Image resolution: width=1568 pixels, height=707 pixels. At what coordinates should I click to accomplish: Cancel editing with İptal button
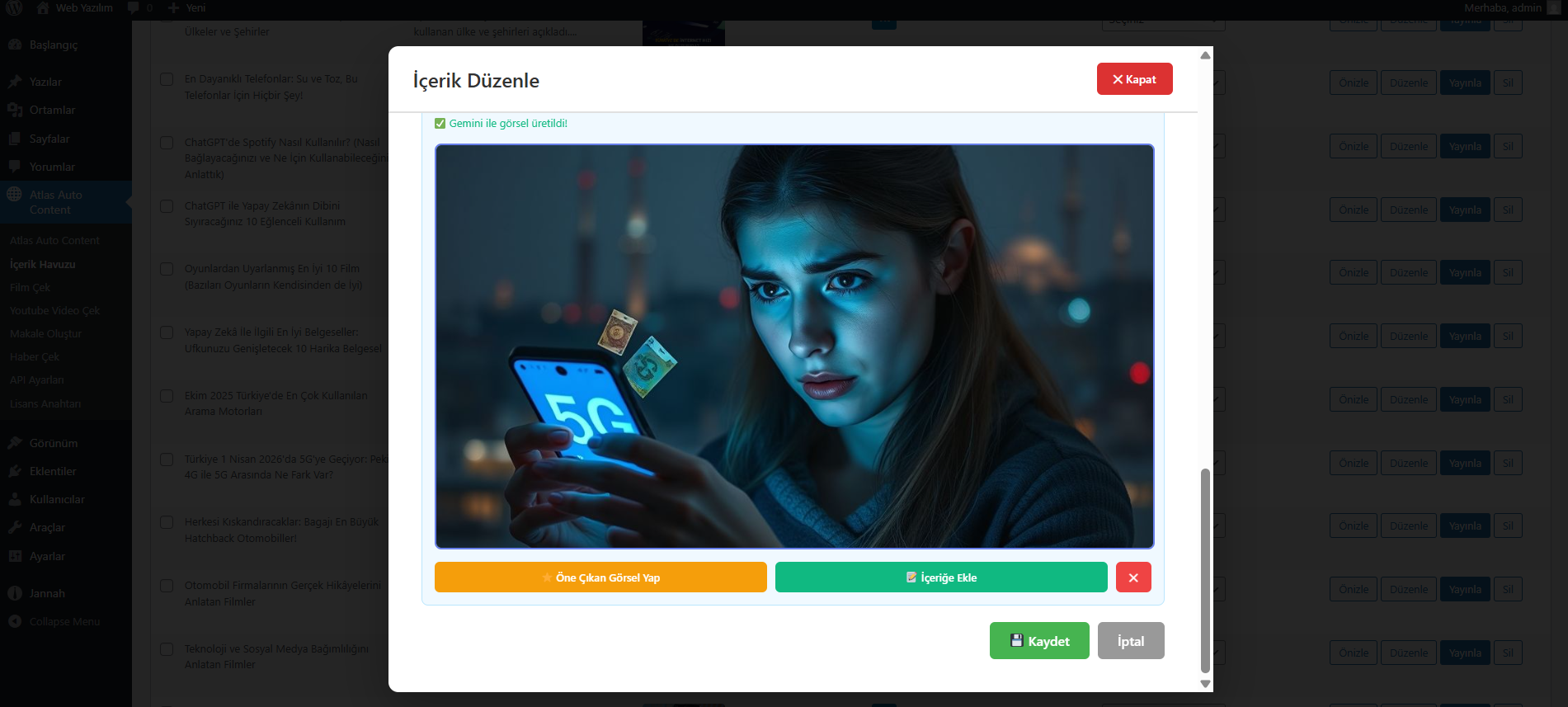(x=1131, y=641)
